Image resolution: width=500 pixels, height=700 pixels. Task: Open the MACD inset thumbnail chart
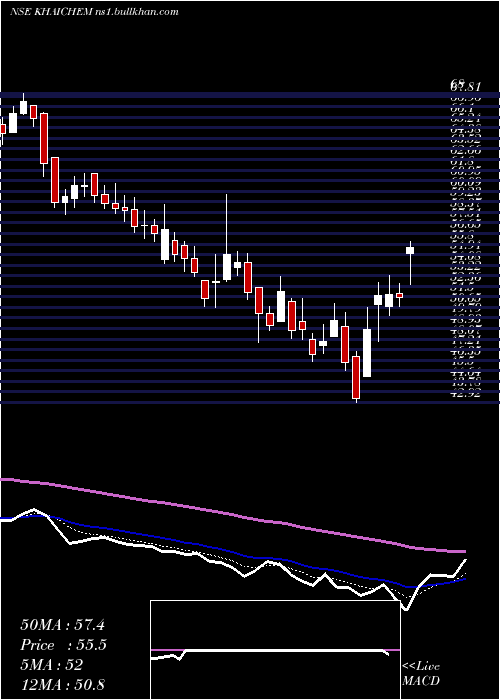coord(275,650)
